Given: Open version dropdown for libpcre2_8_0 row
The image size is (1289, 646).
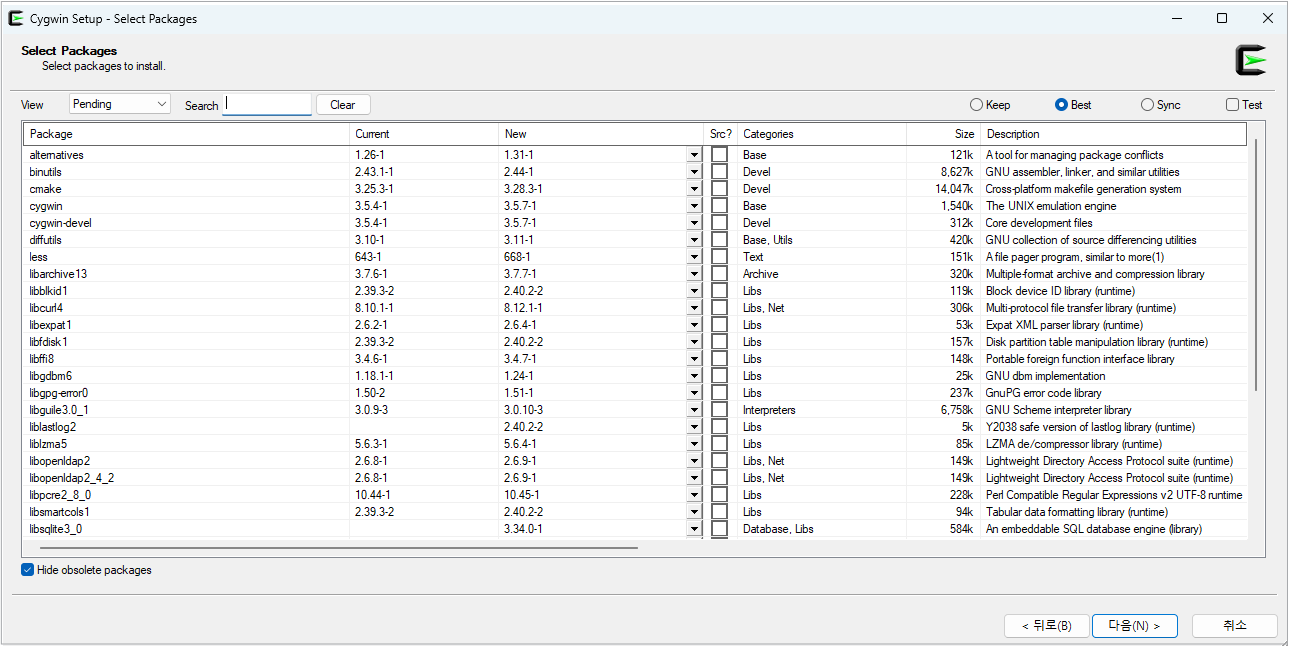Looking at the screenshot, I should coord(694,495).
